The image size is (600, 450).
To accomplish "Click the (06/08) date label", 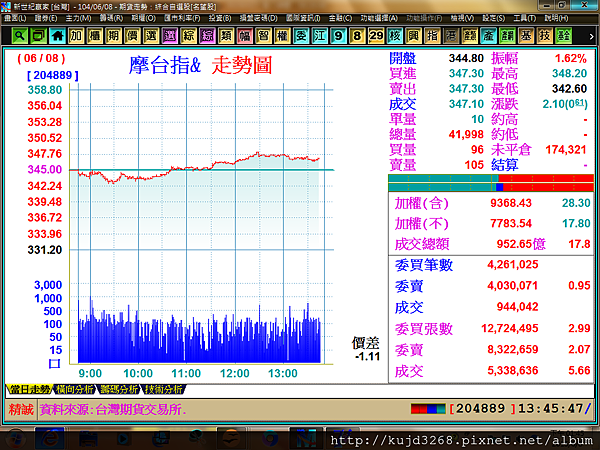I will coord(41,58).
